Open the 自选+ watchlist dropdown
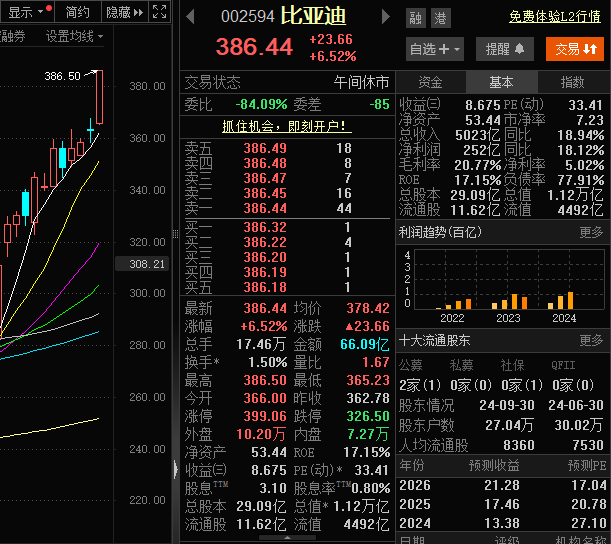 pos(435,49)
